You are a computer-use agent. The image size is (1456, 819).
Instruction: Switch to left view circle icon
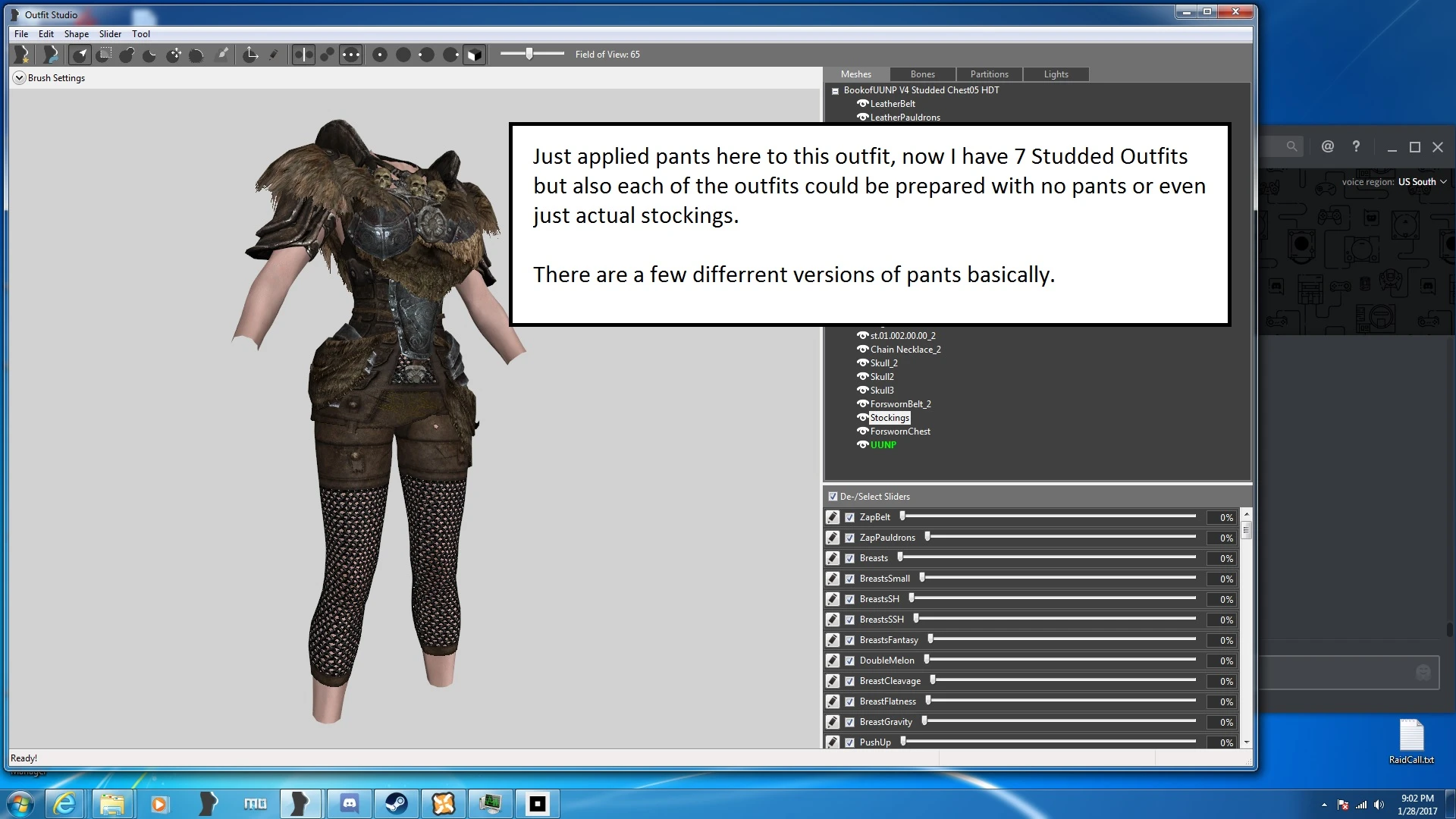coord(427,55)
